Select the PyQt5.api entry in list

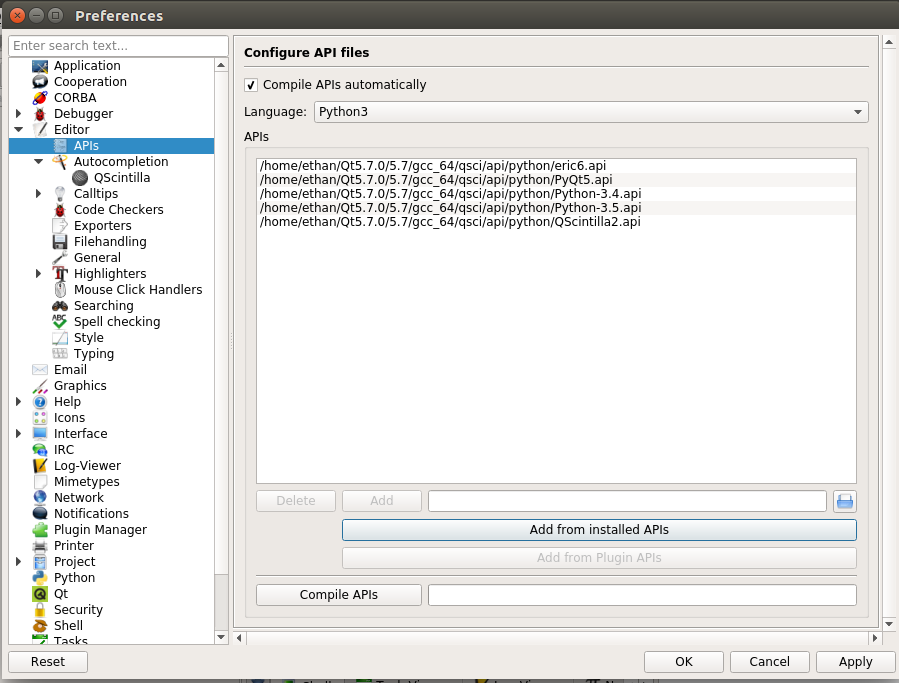tap(435, 180)
